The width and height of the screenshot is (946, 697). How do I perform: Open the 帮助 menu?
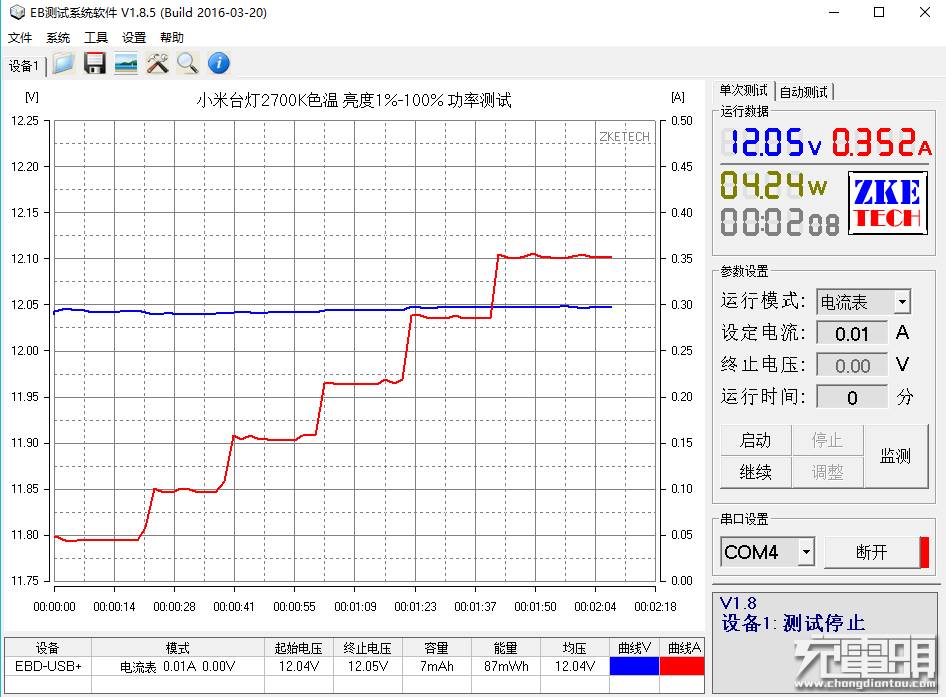tap(171, 37)
